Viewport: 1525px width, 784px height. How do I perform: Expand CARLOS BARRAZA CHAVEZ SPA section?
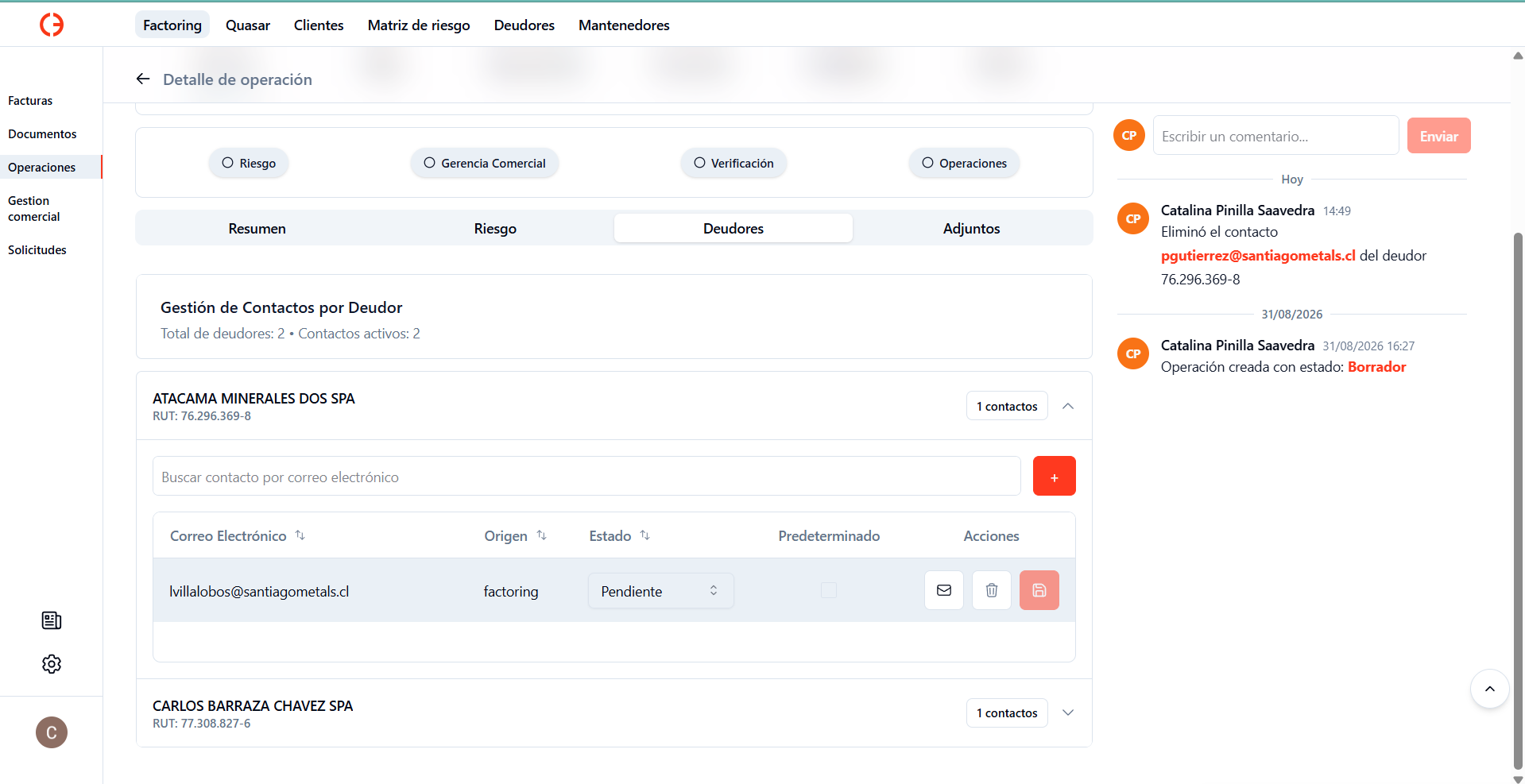(x=1068, y=713)
